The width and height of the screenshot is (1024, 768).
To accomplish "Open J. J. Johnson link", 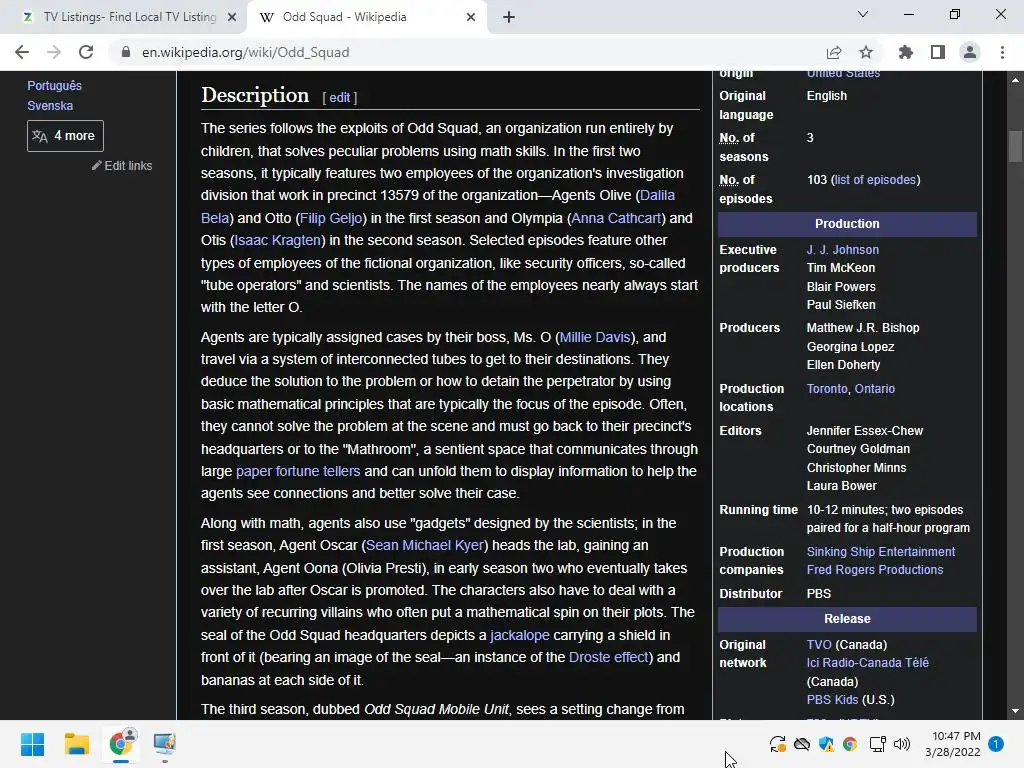I will pos(842,249).
